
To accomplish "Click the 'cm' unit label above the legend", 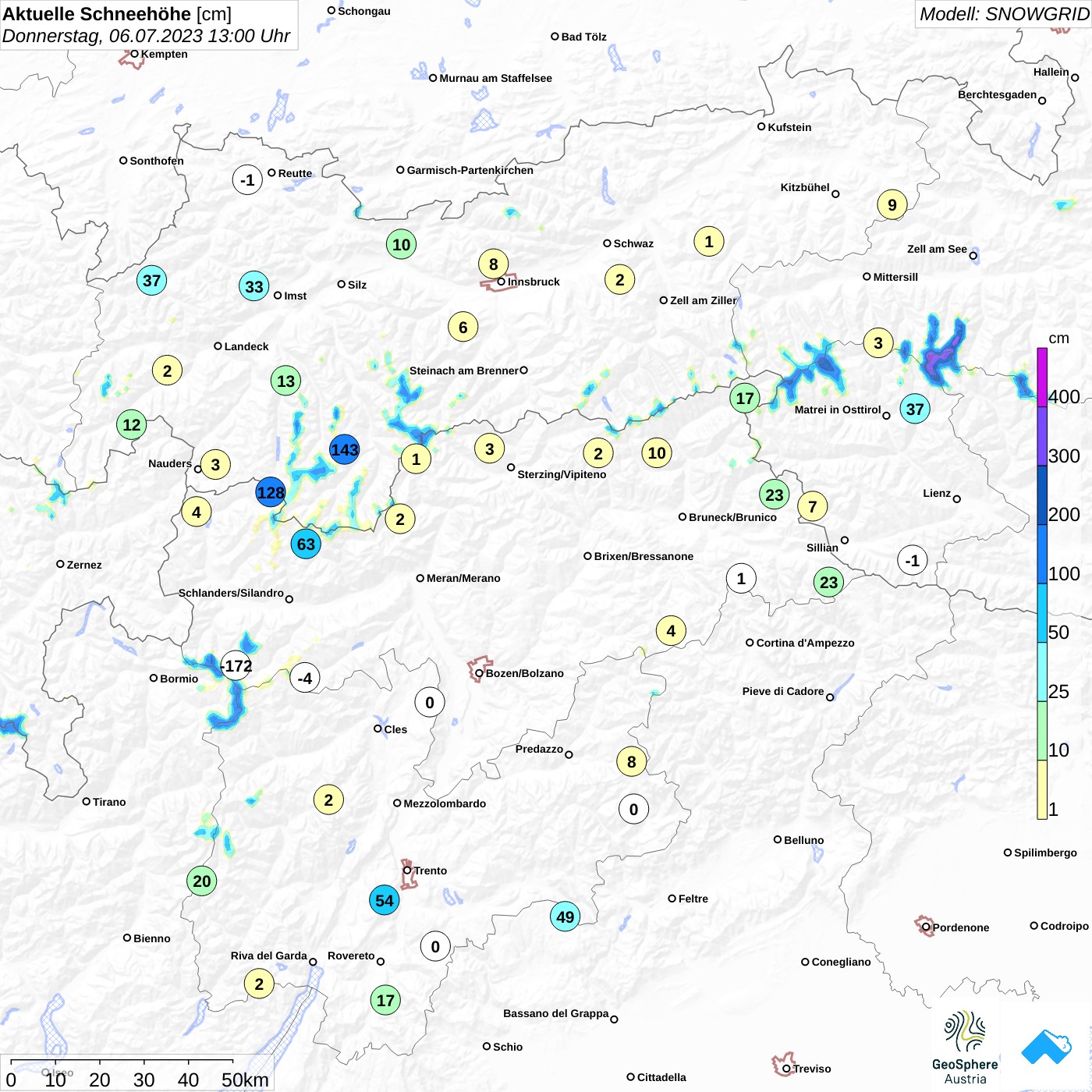I will tap(1058, 339).
